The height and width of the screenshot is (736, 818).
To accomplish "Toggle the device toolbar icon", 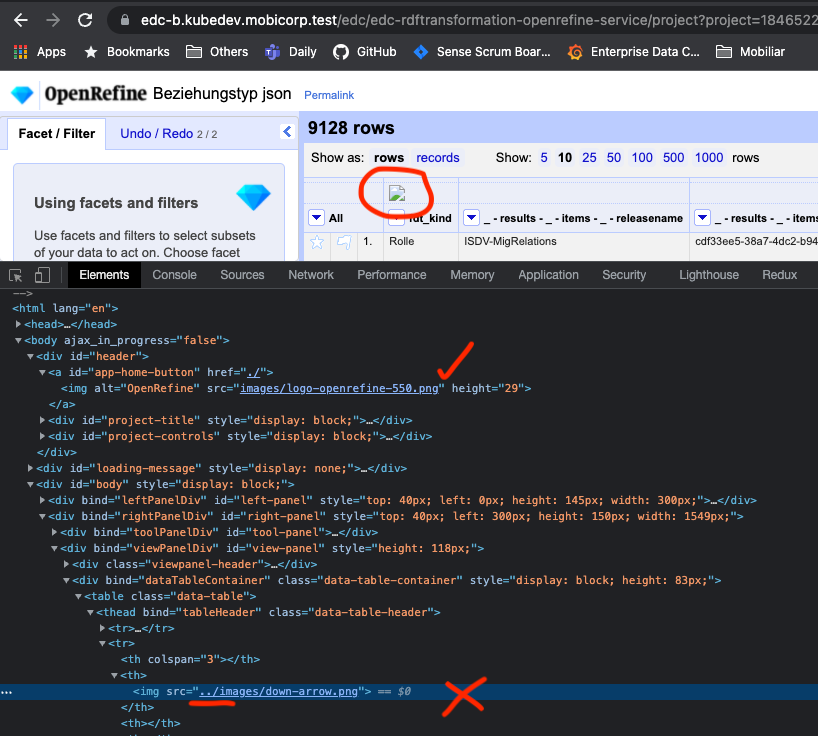I will 42,275.
